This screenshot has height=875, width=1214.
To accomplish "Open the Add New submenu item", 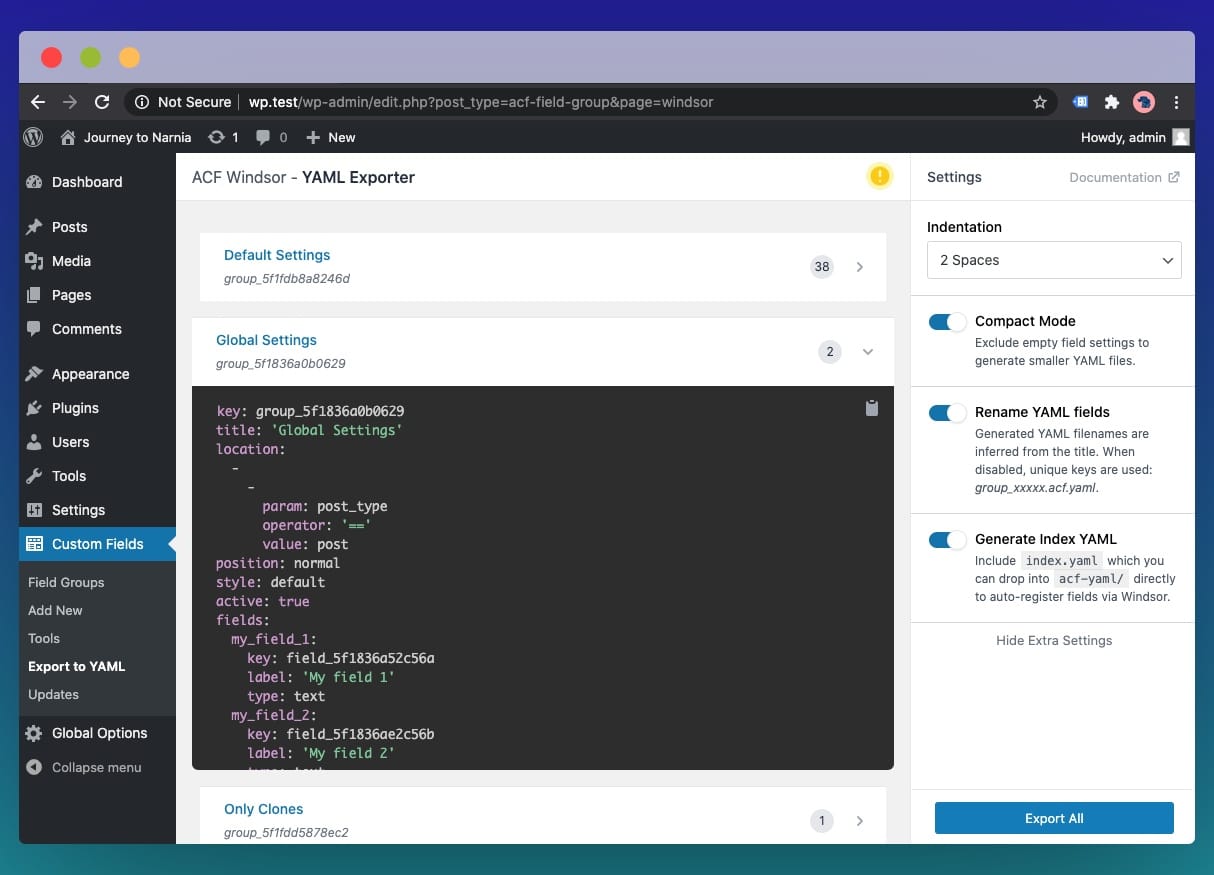I will tap(55, 610).
